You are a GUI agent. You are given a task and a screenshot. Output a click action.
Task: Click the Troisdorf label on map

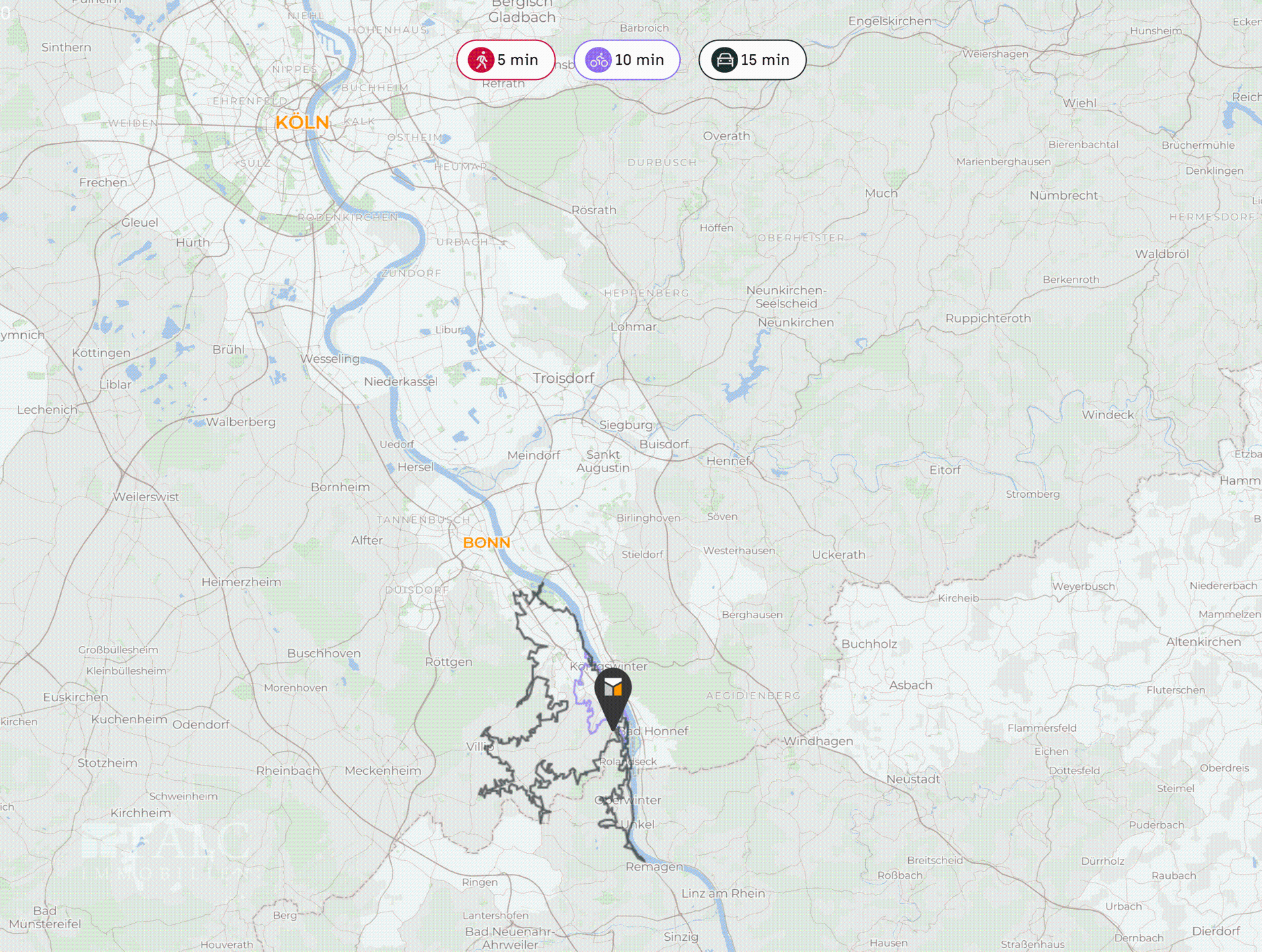pyautogui.click(x=564, y=378)
